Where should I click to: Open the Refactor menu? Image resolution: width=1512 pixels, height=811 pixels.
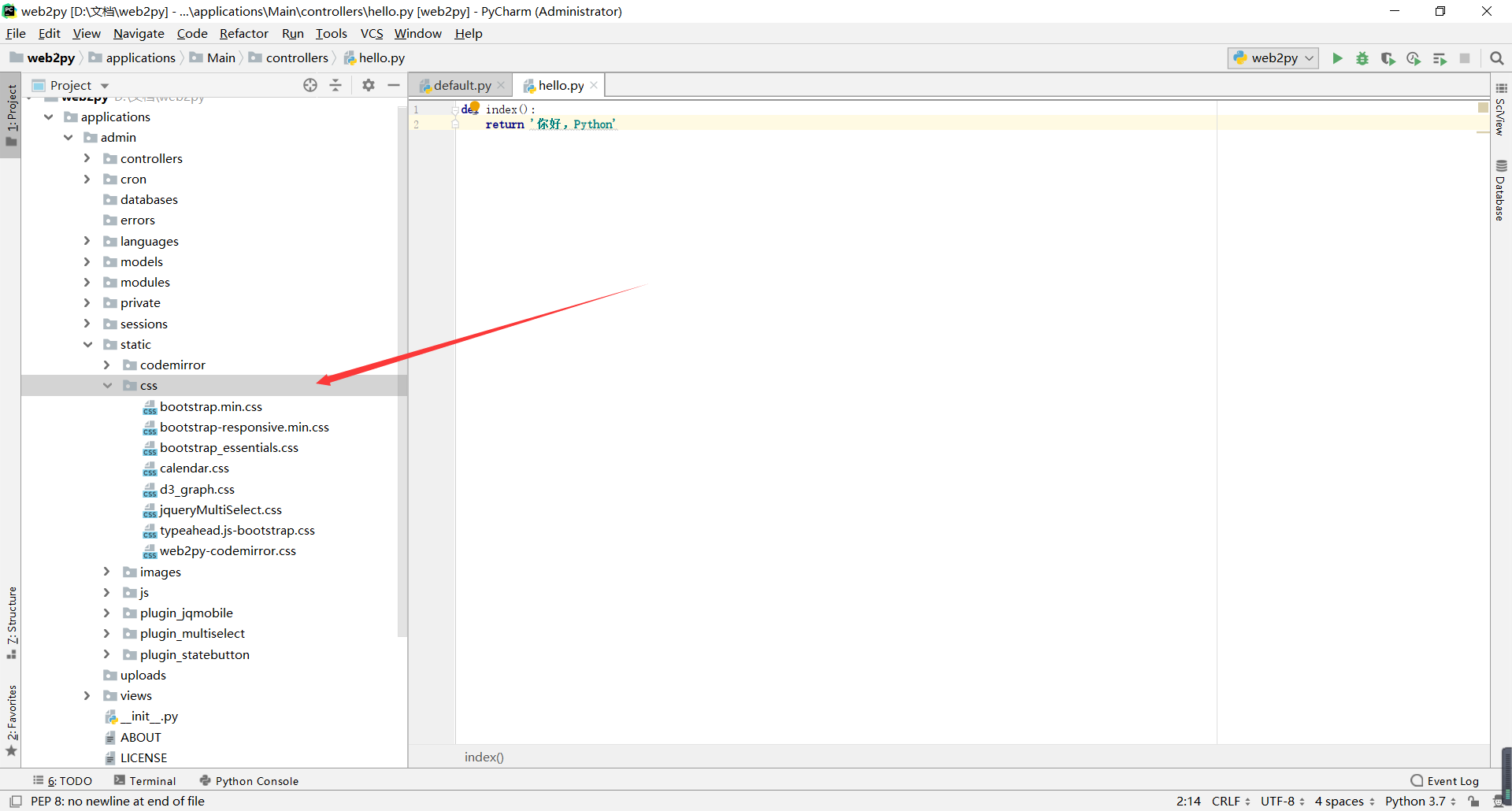click(x=243, y=33)
